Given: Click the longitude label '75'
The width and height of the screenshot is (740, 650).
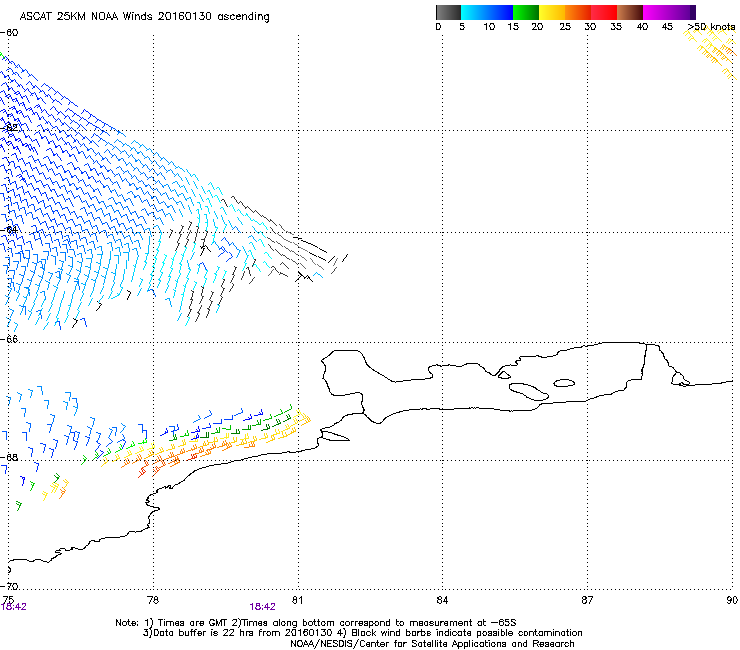Looking at the screenshot, I should point(8,600).
